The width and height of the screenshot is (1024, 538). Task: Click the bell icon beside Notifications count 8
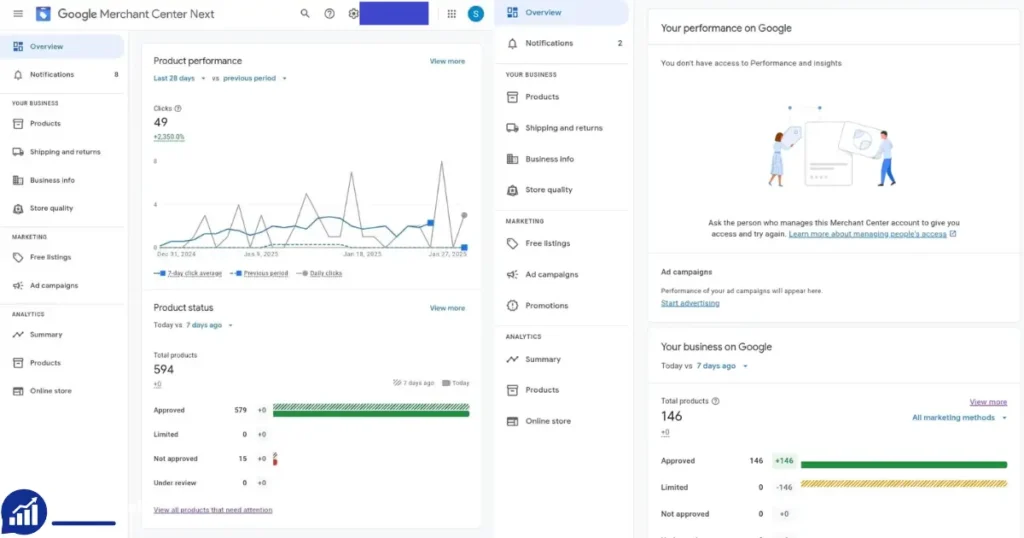pyautogui.click(x=18, y=75)
